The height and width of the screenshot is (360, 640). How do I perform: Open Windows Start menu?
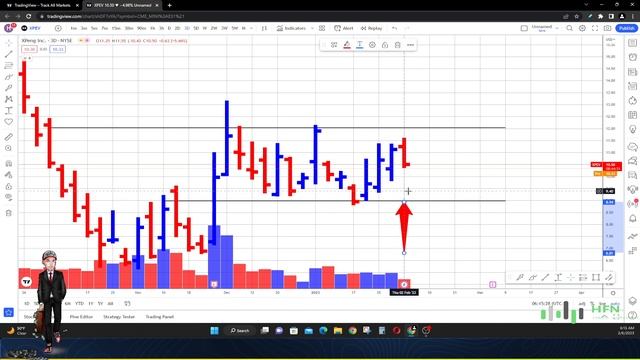214,331
